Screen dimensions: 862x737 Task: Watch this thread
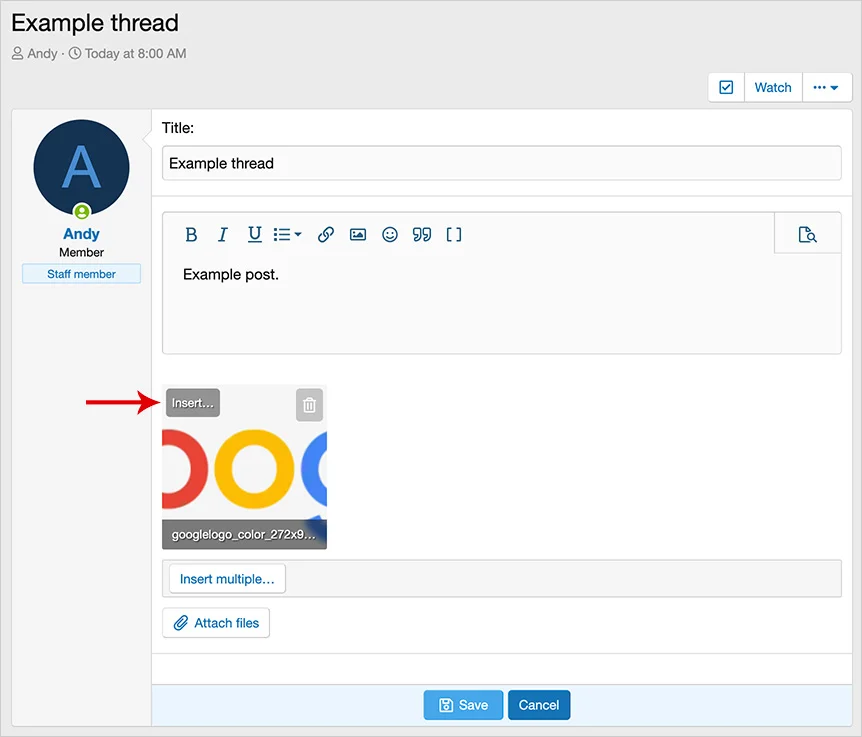click(773, 88)
